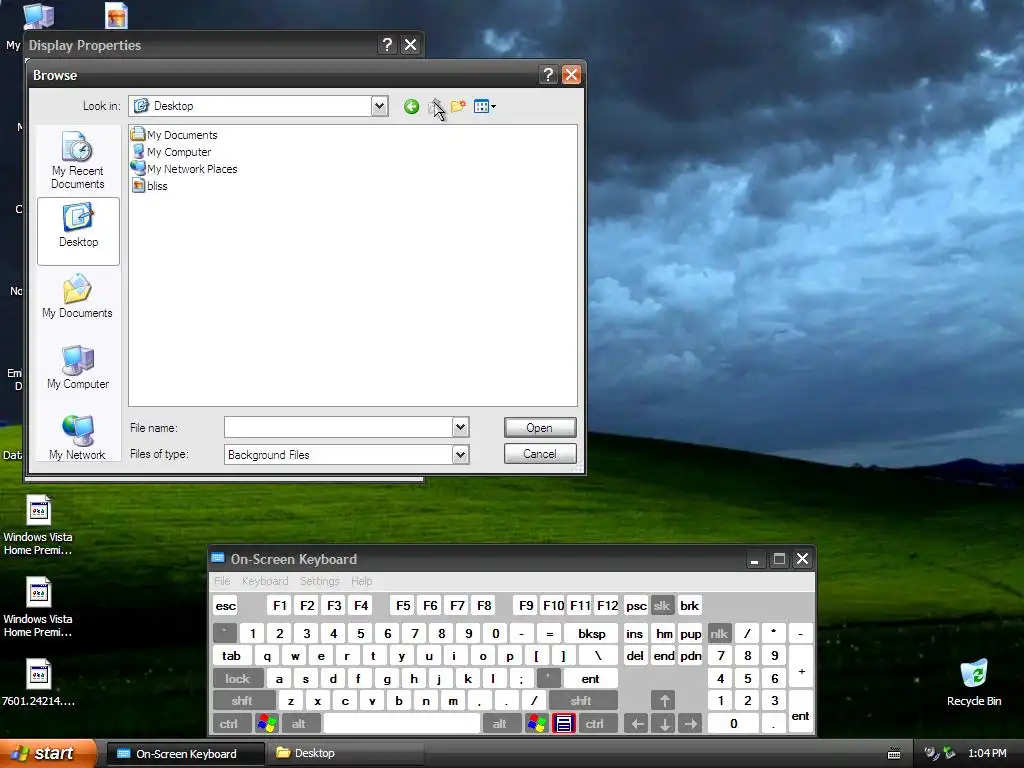Open My Network in the places bar
Viewport: 1024px width, 768px height.
[x=78, y=438]
